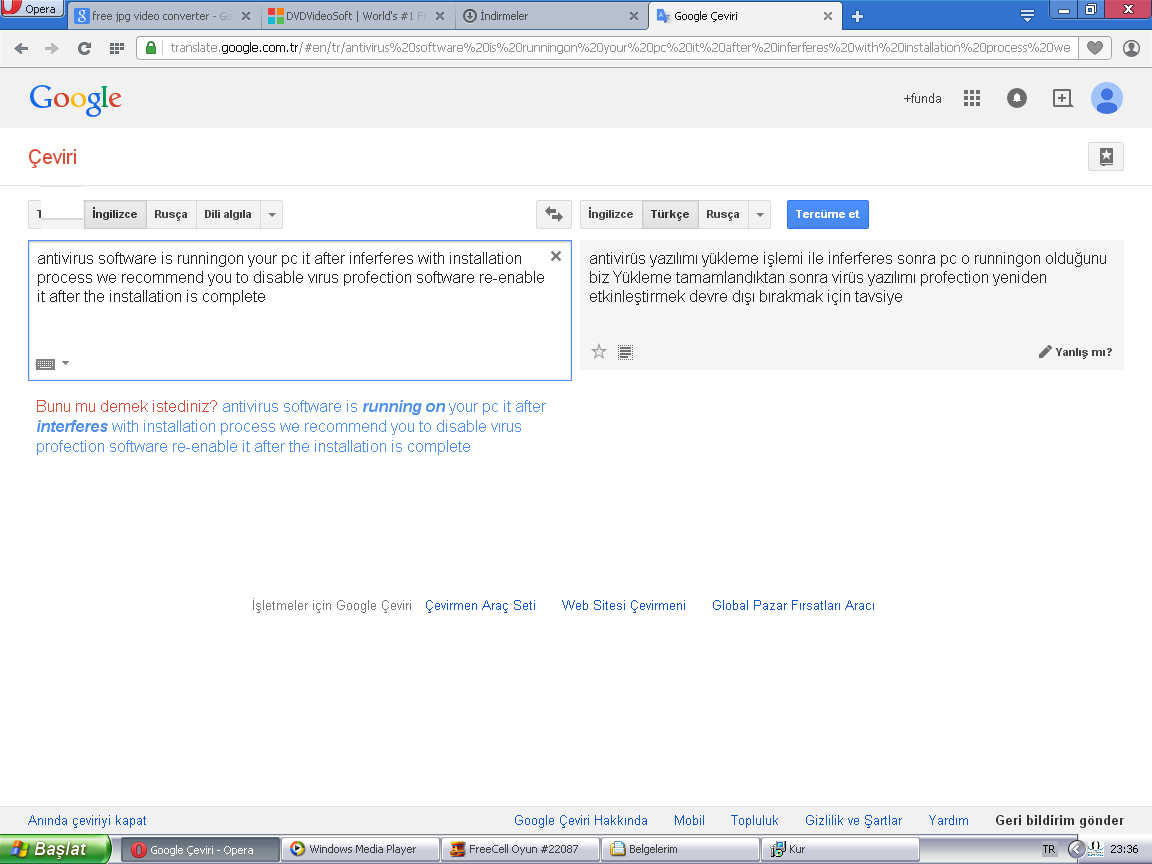Open the Kur taskbar item
The image size is (1152, 864).
840,849
